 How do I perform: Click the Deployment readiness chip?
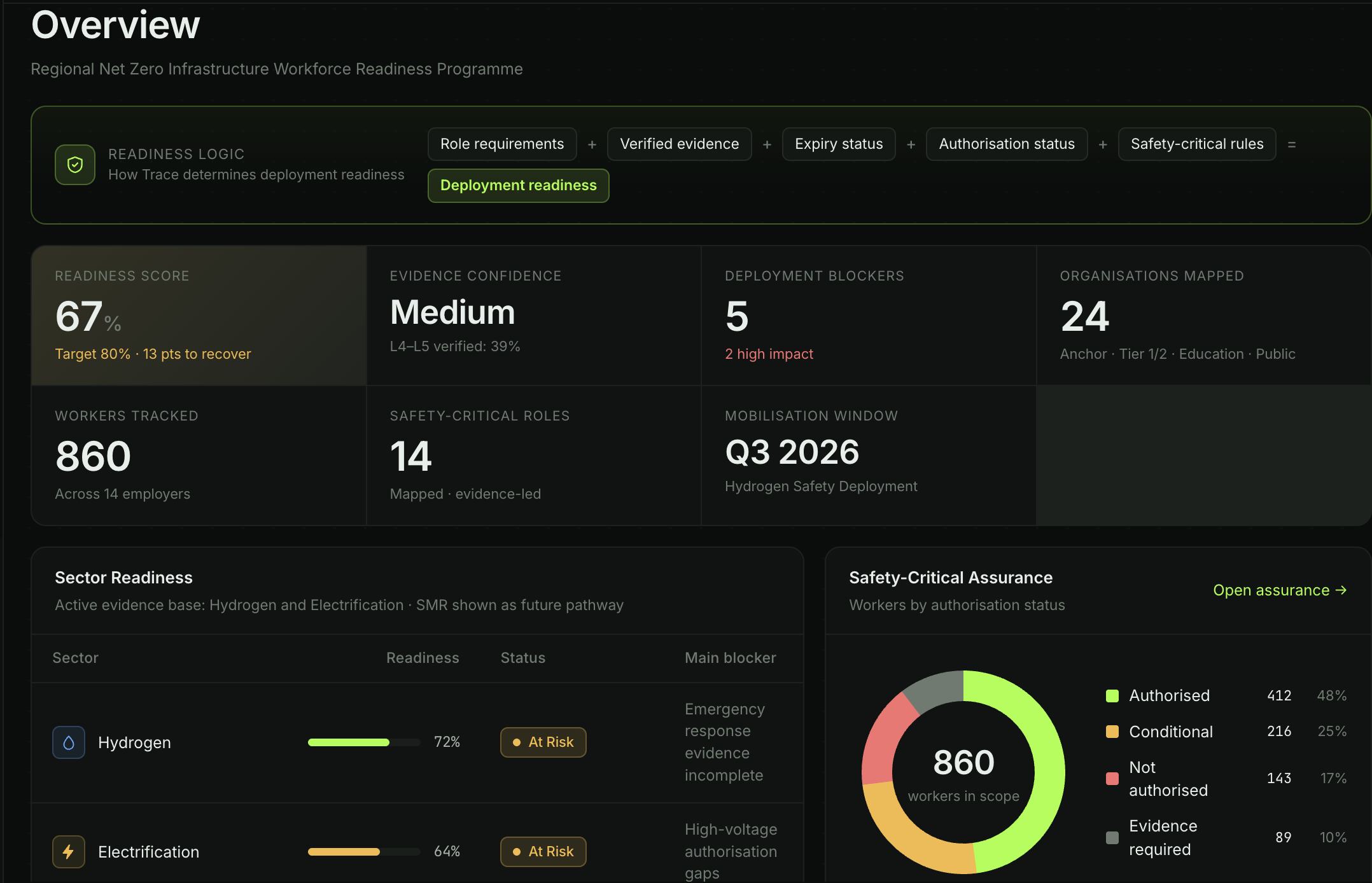click(x=518, y=185)
